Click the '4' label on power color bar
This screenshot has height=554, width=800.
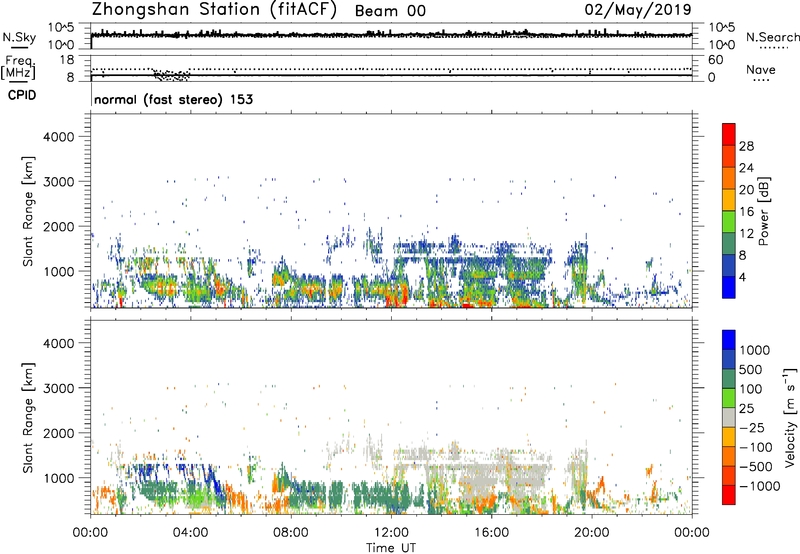(x=743, y=278)
